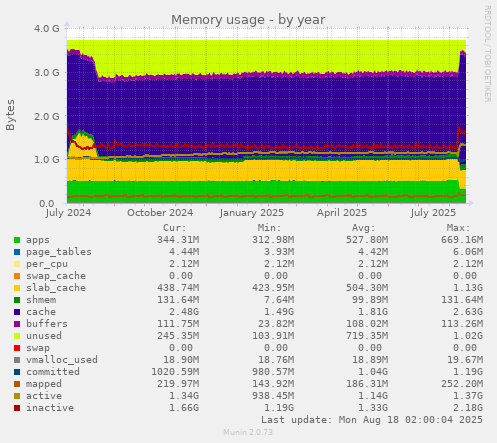Click the 'page_tables' legend label

tap(59, 252)
